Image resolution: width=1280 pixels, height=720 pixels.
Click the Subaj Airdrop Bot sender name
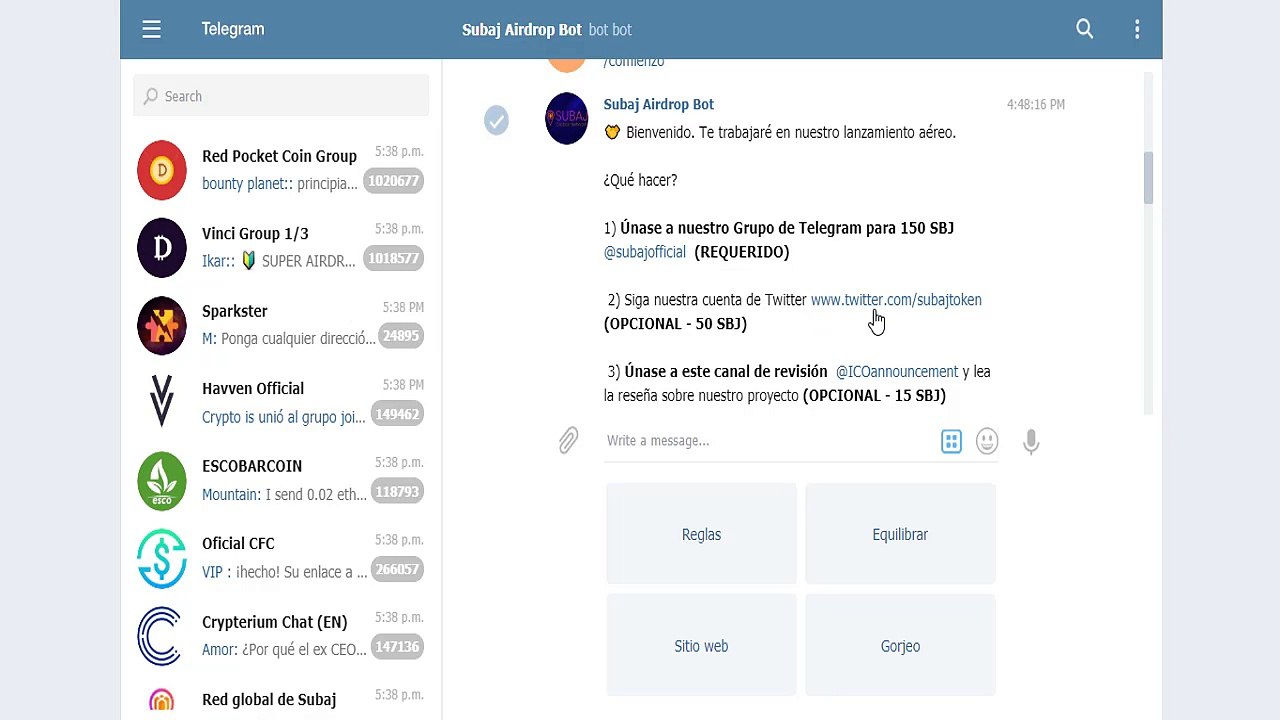click(x=659, y=104)
